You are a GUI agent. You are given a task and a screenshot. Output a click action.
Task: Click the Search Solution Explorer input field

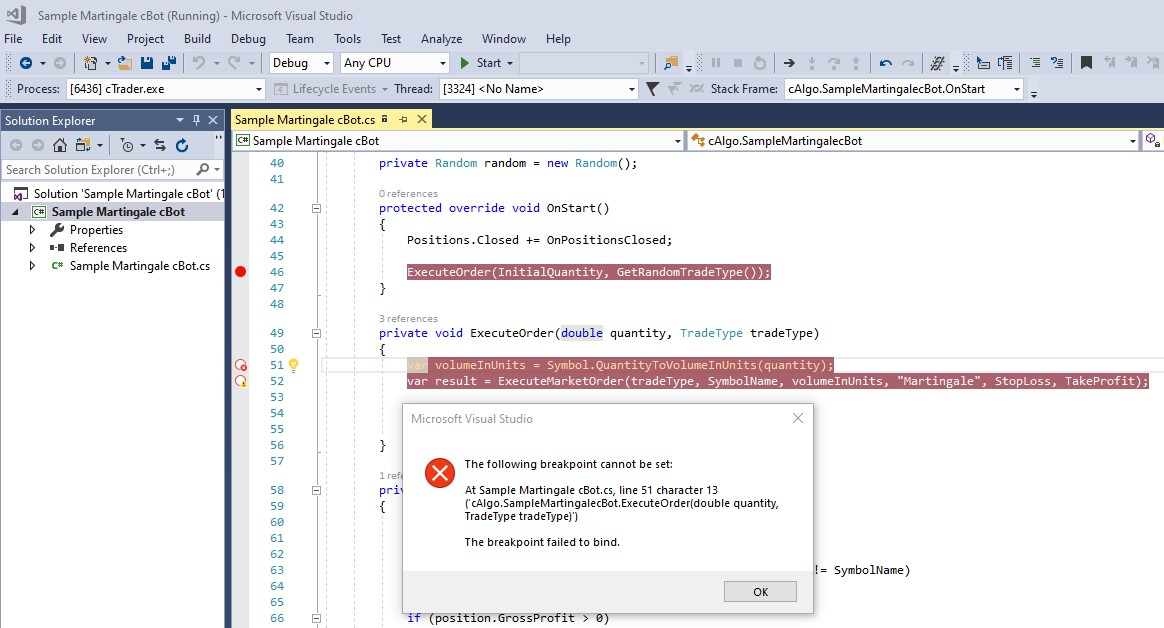click(x=97, y=170)
